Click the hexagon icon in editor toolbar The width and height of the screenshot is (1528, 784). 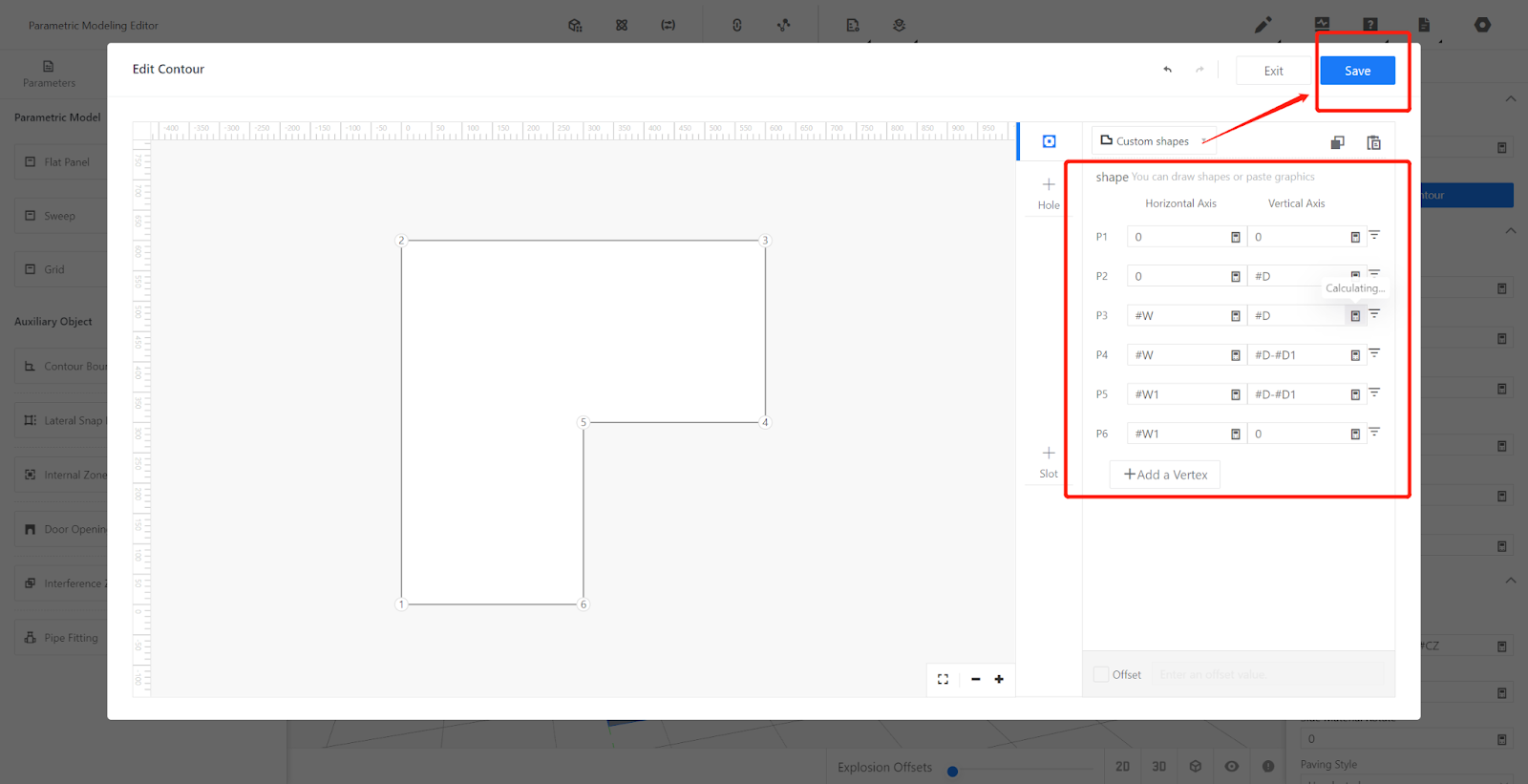tap(1482, 25)
